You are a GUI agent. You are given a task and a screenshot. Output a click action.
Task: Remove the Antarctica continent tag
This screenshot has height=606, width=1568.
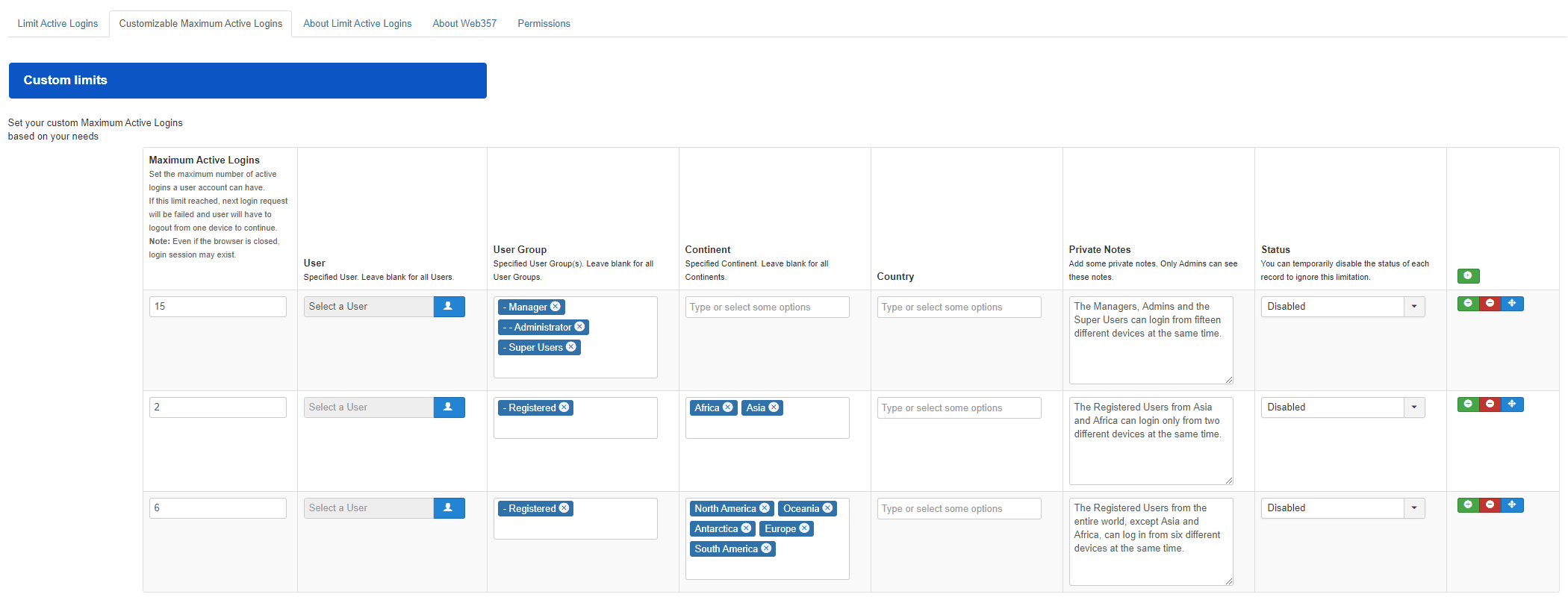[x=746, y=528]
